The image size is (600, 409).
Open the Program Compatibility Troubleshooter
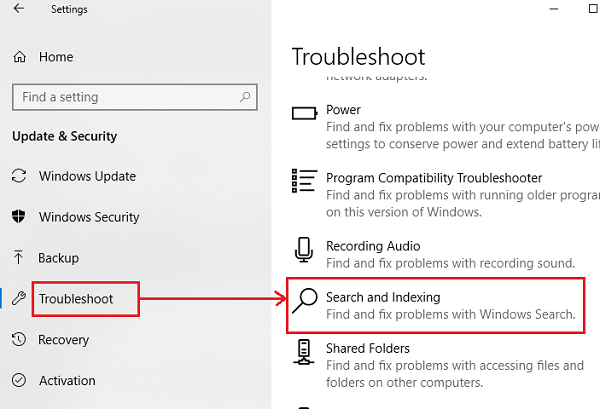[433, 177]
